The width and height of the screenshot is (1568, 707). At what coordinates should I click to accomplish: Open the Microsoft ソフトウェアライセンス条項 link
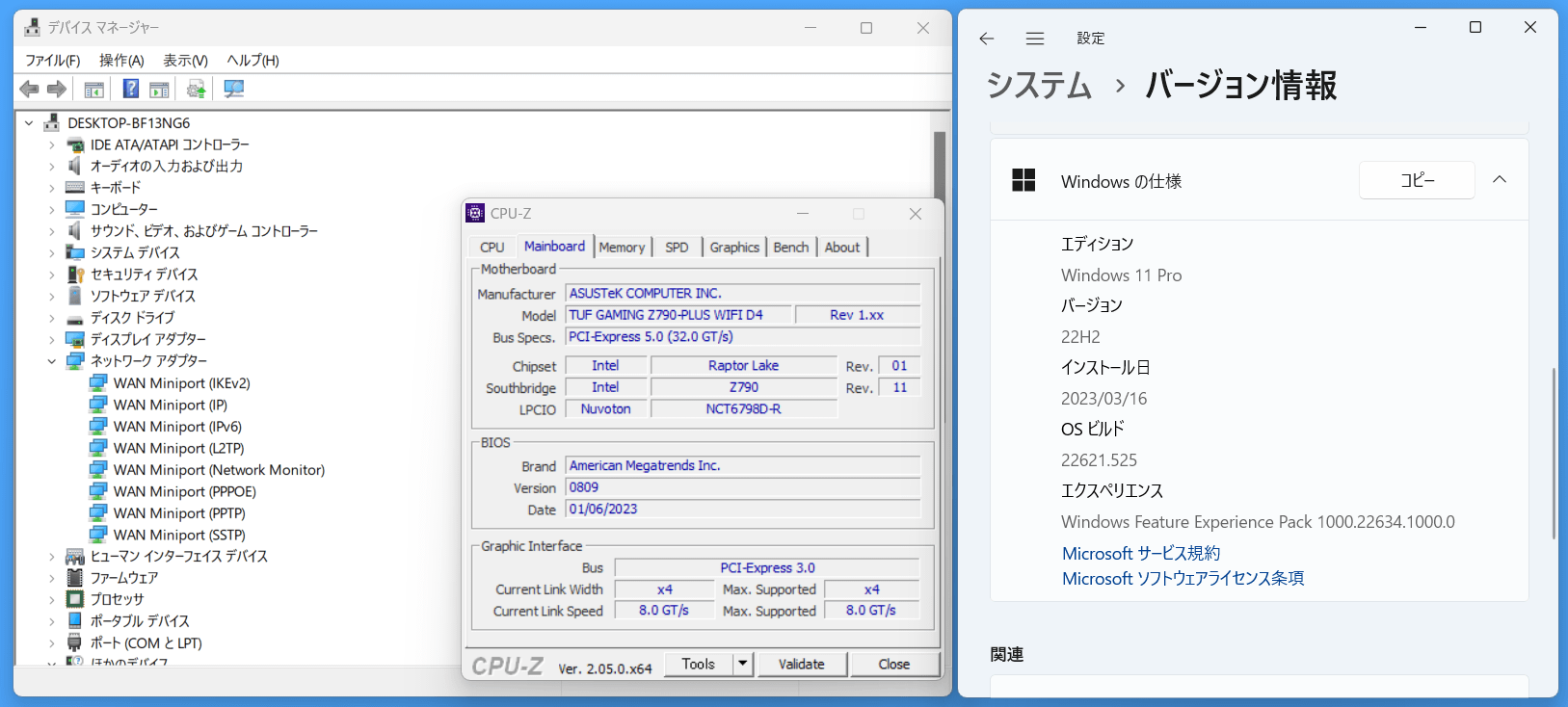[x=1183, y=578]
